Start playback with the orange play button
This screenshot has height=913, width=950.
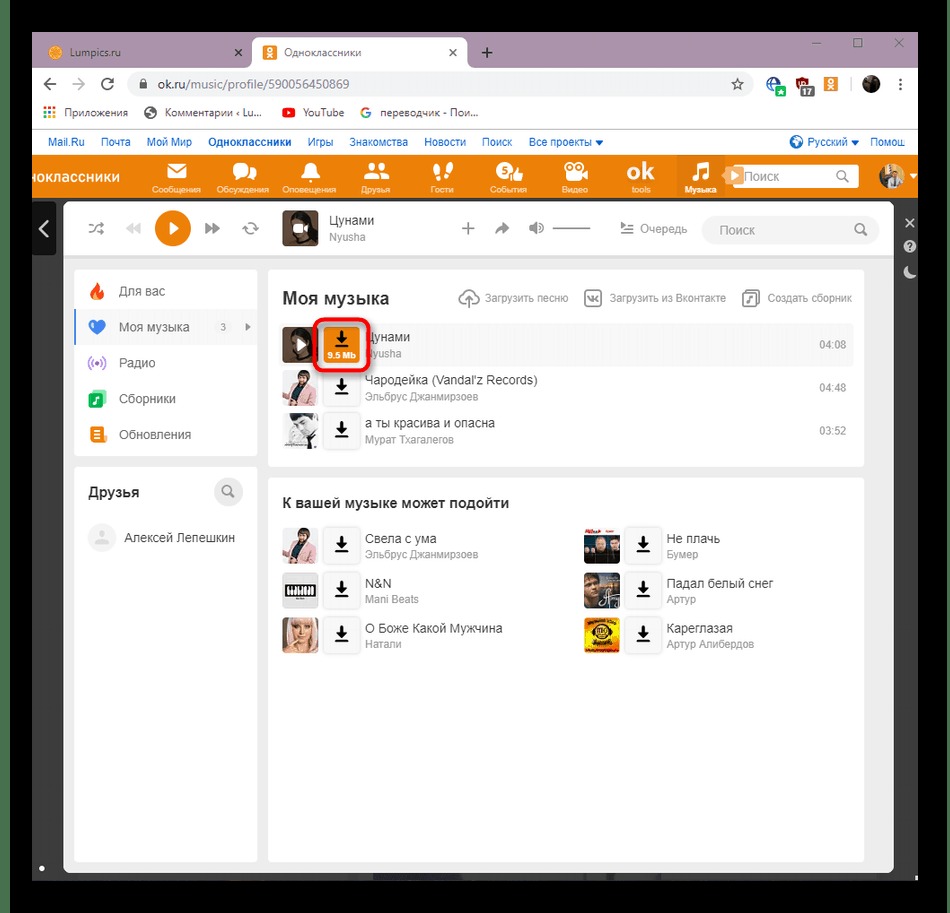click(x=173, y=228)
